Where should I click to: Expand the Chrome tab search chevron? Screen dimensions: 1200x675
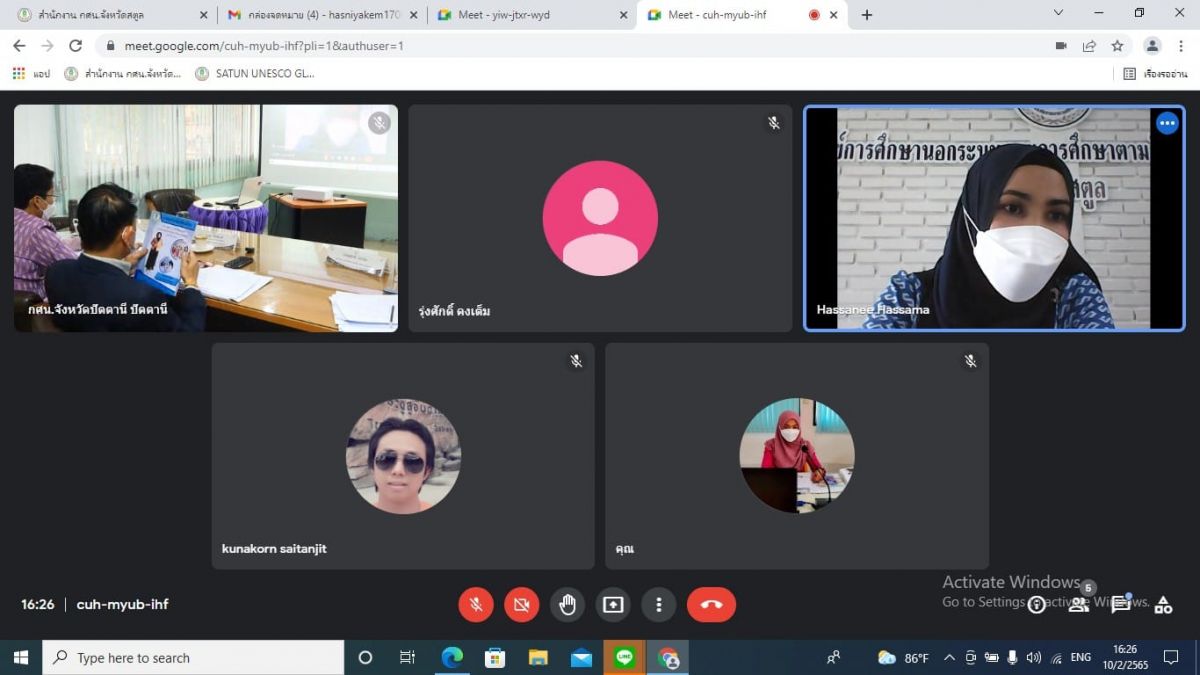click(1058, 13)
